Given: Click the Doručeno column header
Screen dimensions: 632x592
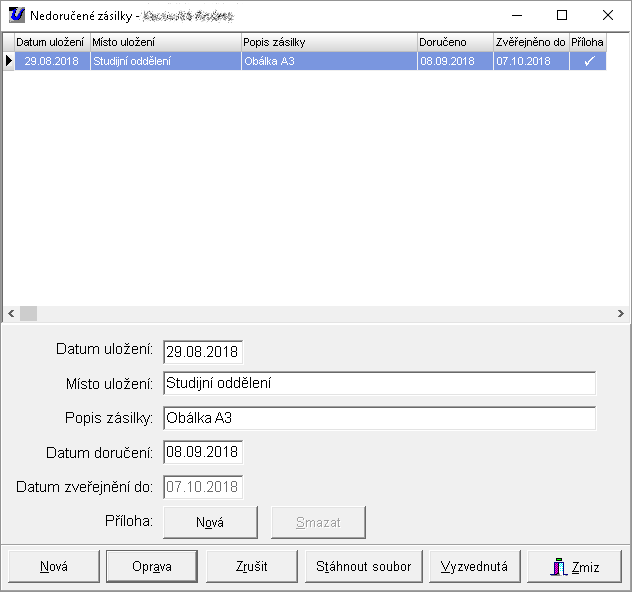Looking at the screenshot, I should point(454,43).
